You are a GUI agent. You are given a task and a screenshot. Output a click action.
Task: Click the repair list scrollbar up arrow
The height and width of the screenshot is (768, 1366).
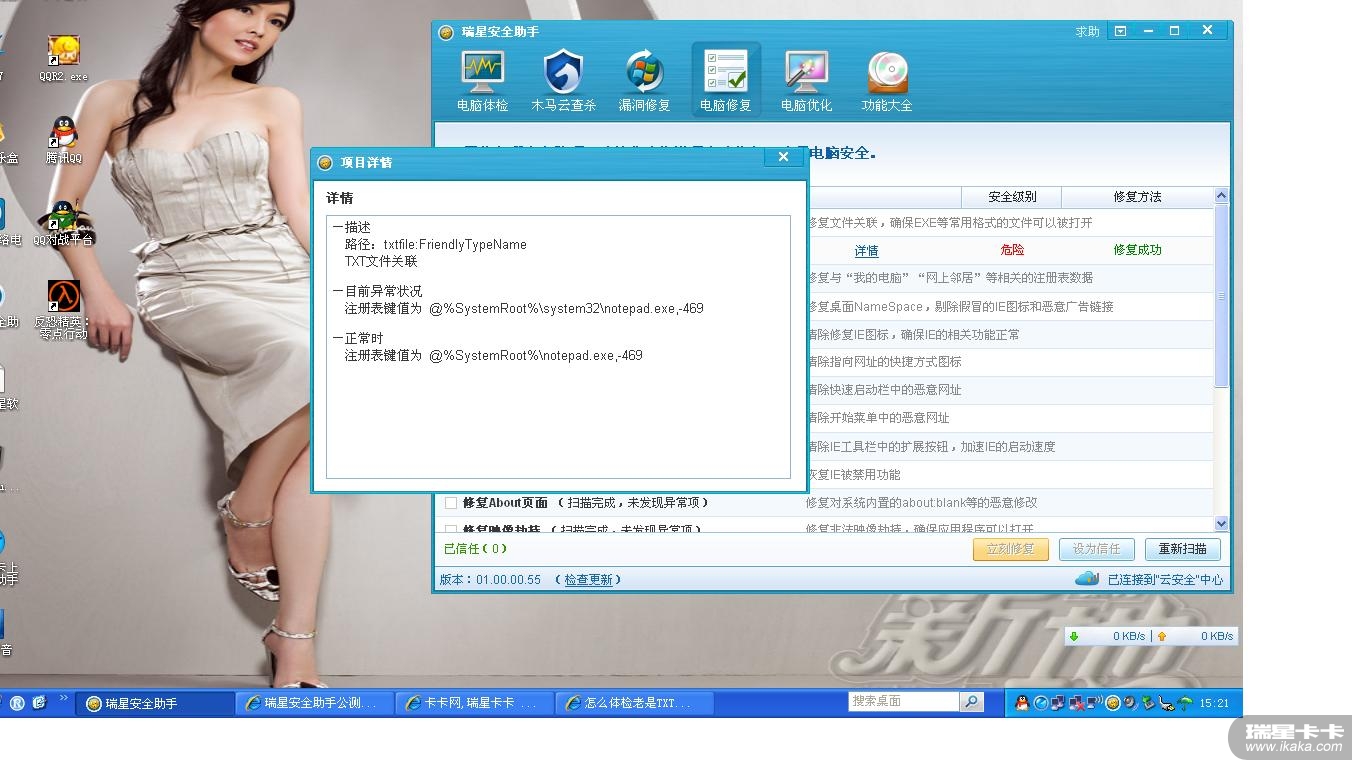(1221, 195)
